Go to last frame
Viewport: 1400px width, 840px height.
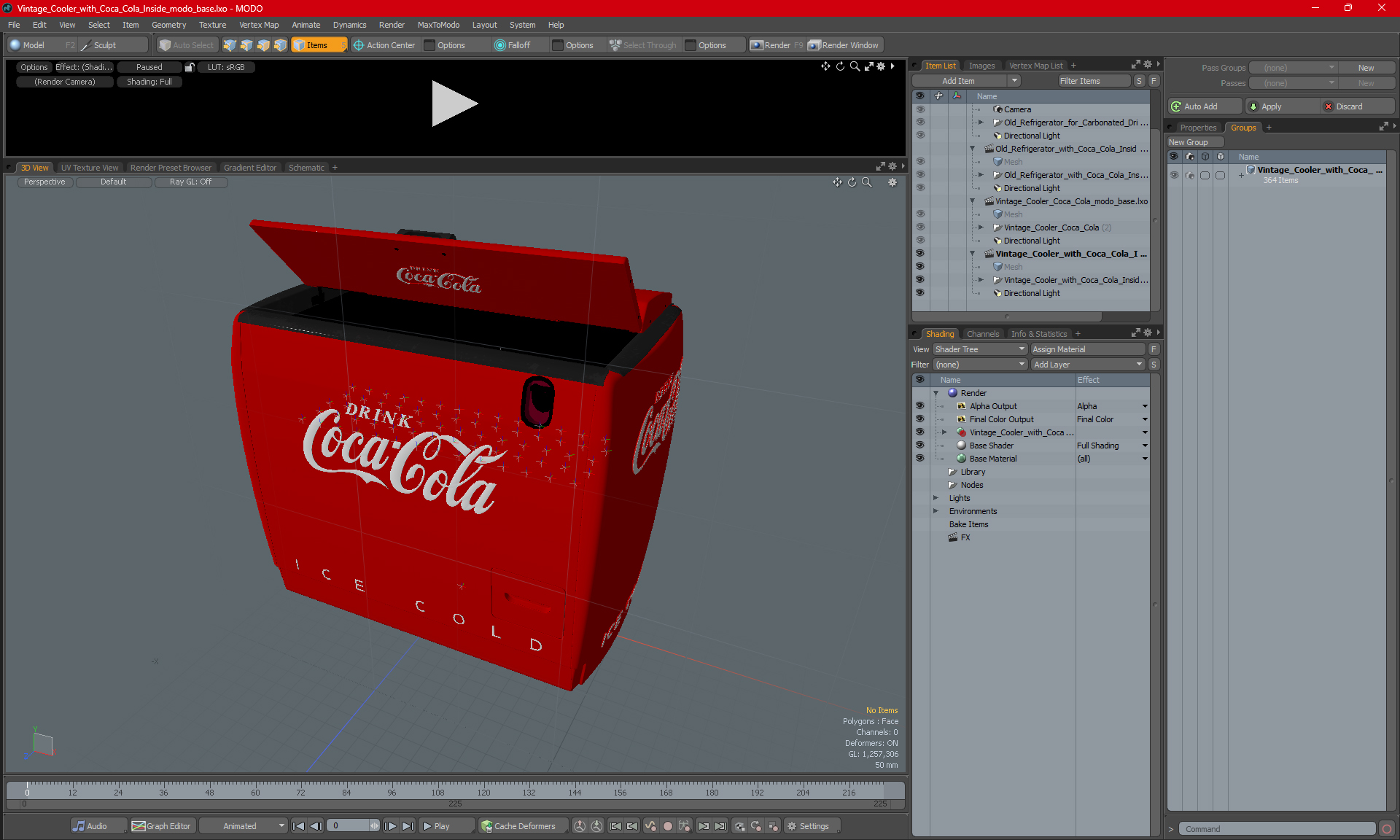(x=408, y=826)
